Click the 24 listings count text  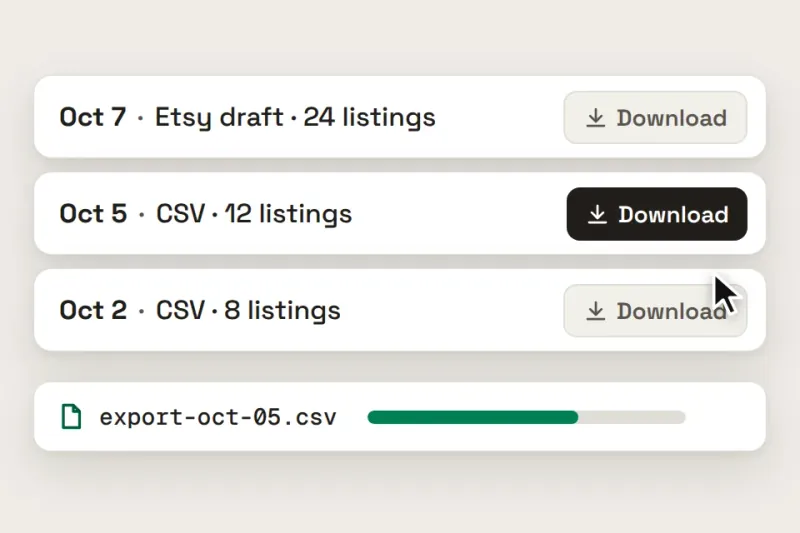tap(369, 118)
